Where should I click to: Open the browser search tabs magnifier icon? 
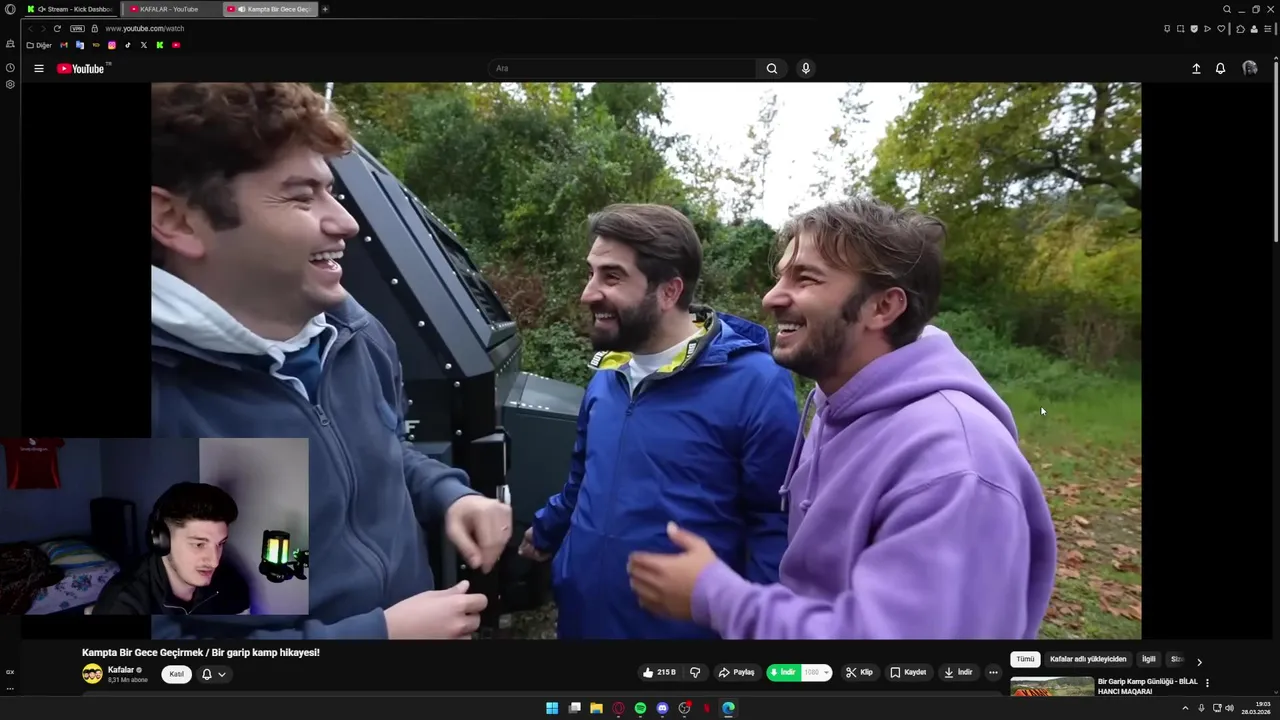1227,9
